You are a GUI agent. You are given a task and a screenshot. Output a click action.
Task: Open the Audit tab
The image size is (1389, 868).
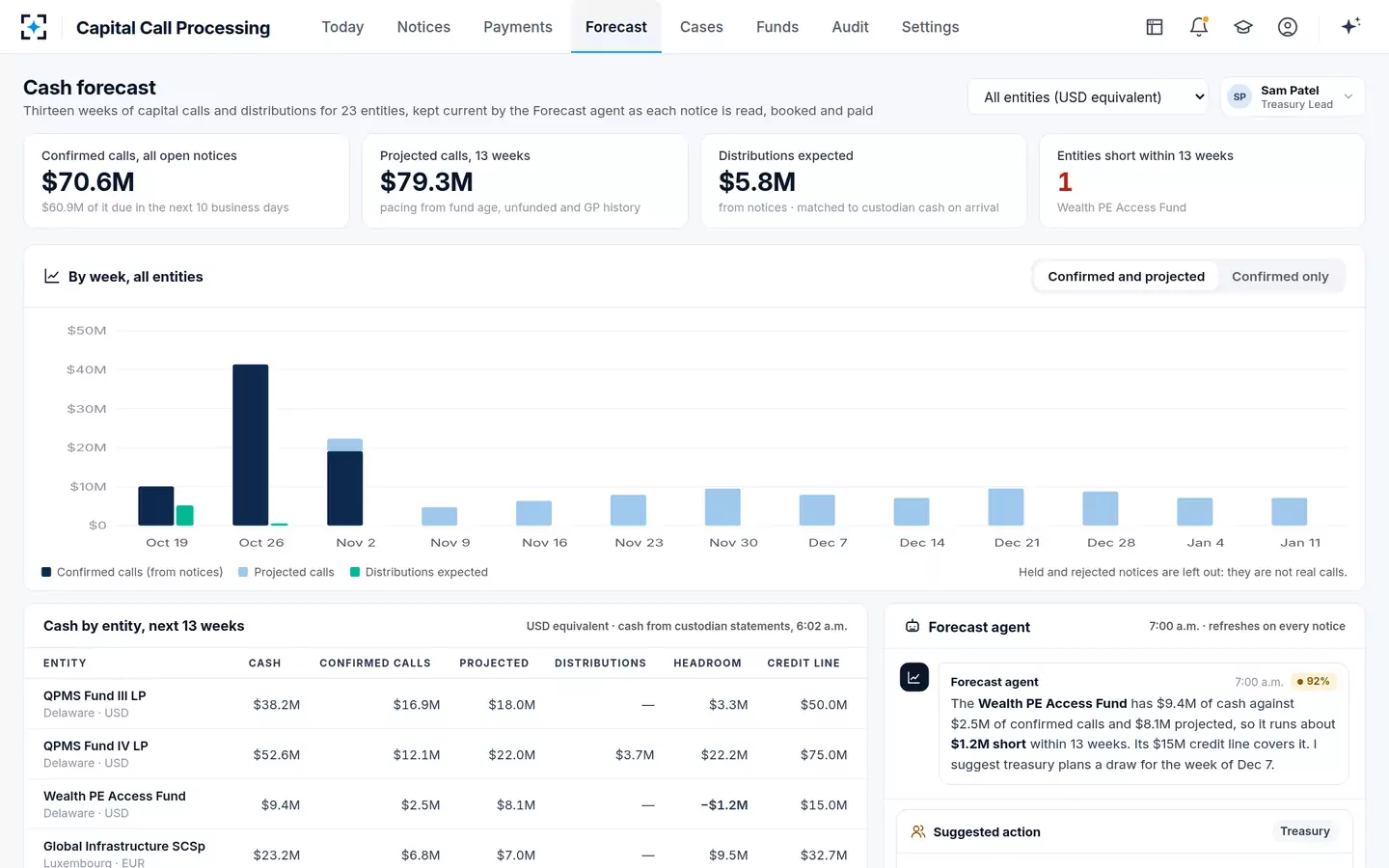pos(850,27)
